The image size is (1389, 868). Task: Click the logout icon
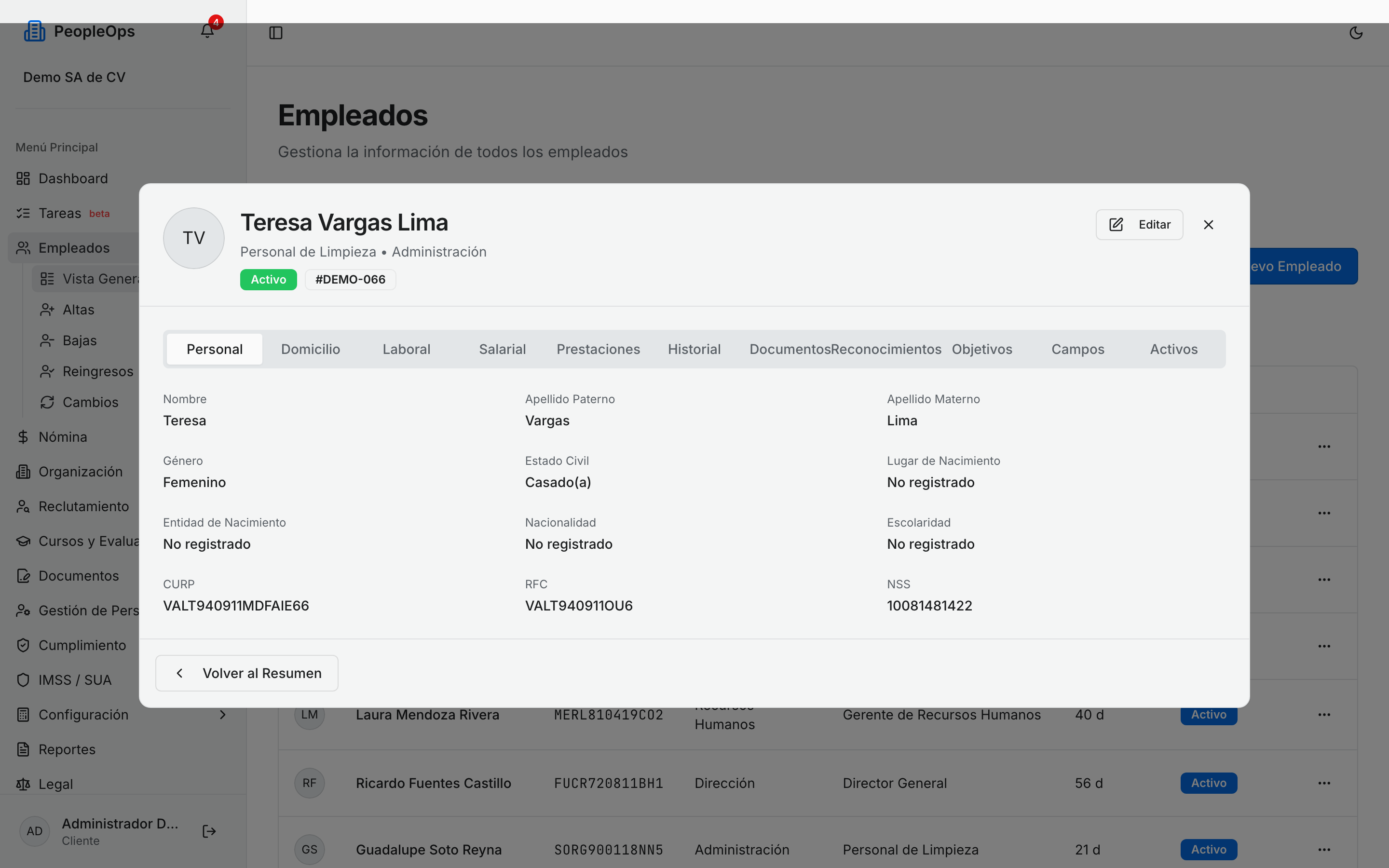click(209, 831)
